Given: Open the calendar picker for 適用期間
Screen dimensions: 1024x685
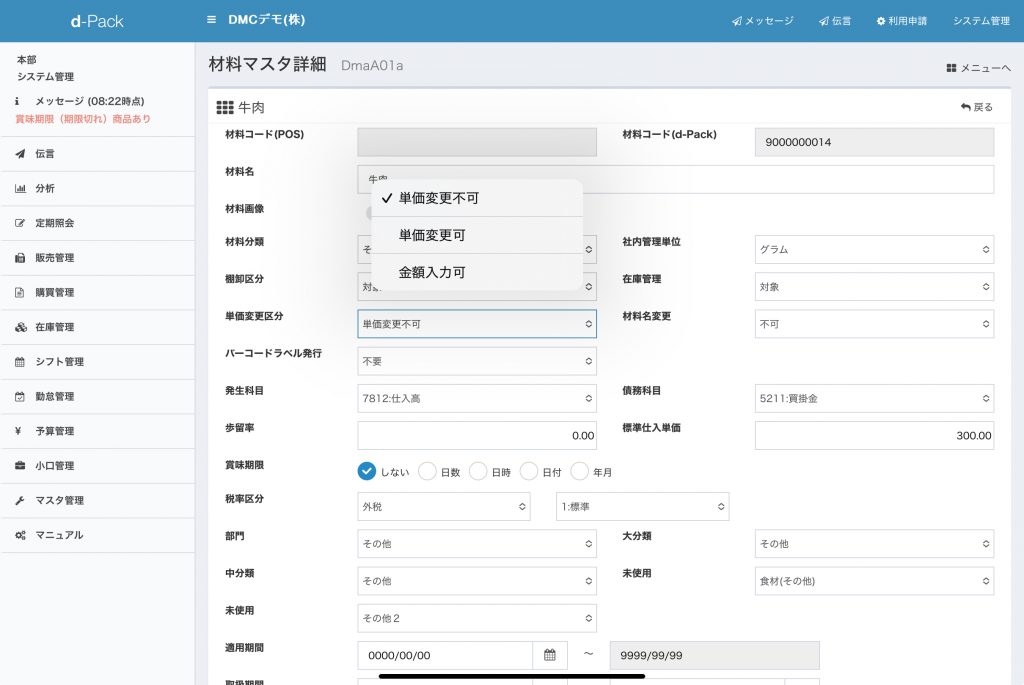Looking at the screenshot, I should [550, 655].
